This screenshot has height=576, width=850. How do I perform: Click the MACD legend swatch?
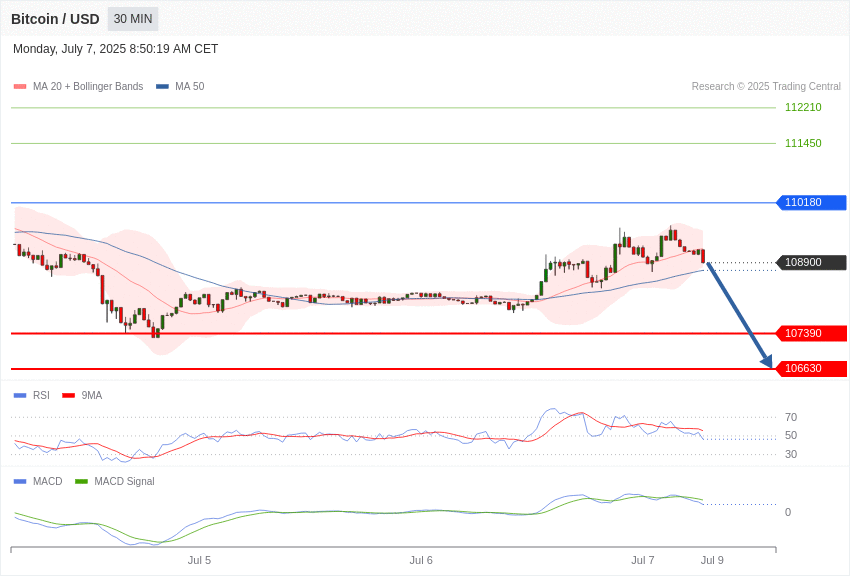click(20, 481)
